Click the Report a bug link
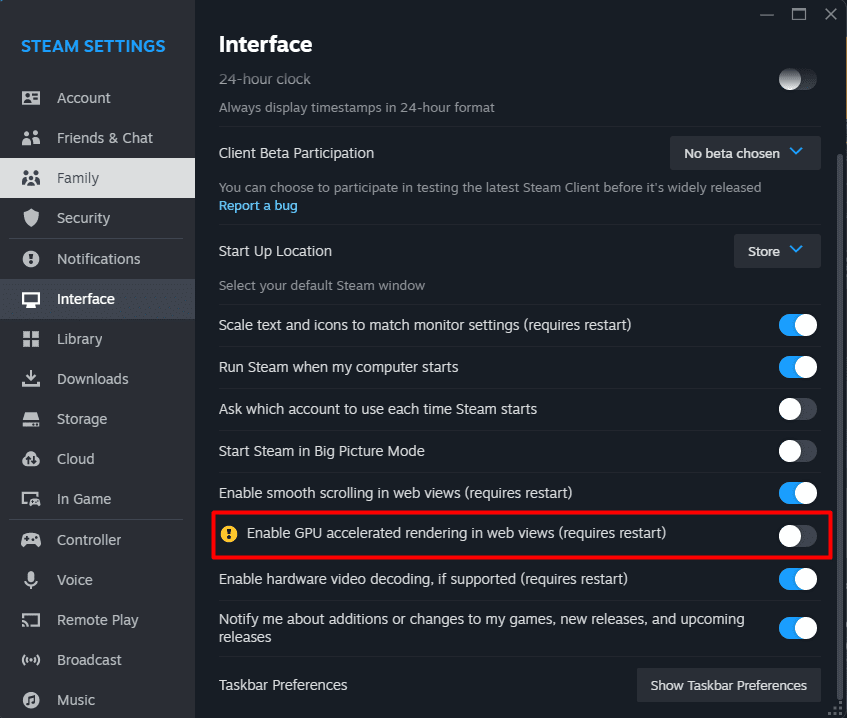 coord(258,205)
